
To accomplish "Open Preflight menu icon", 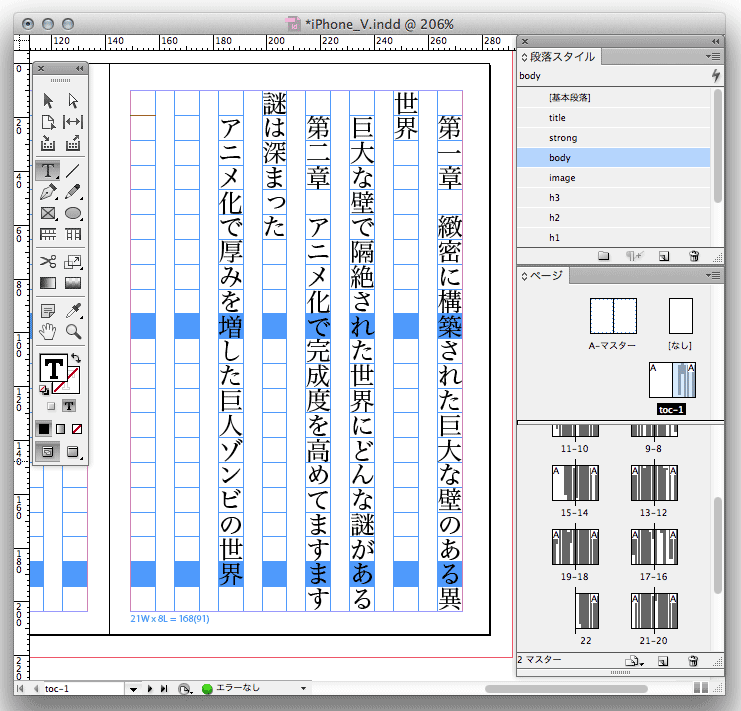I will click(185, 689).
